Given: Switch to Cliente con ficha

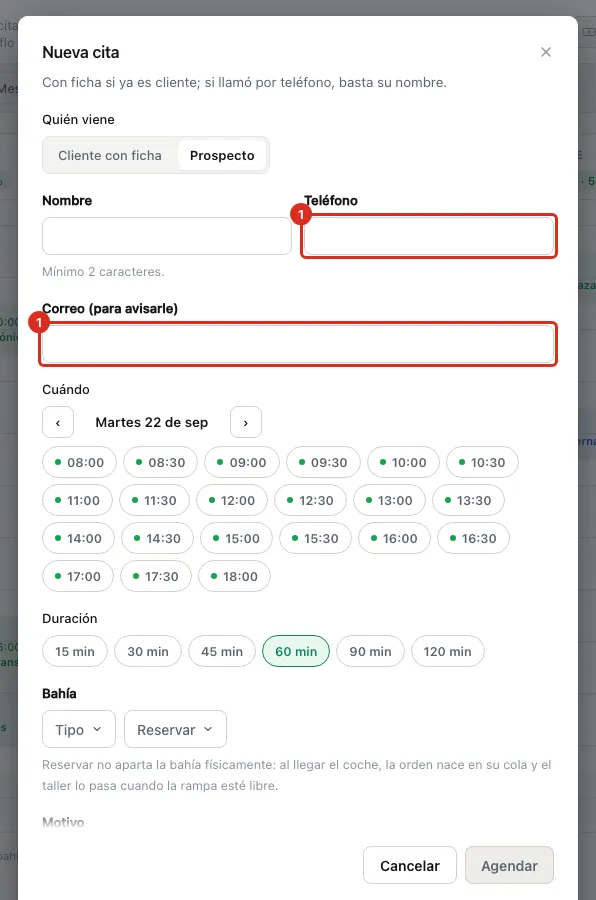Looking at the screenshot, I should [110, 156].
